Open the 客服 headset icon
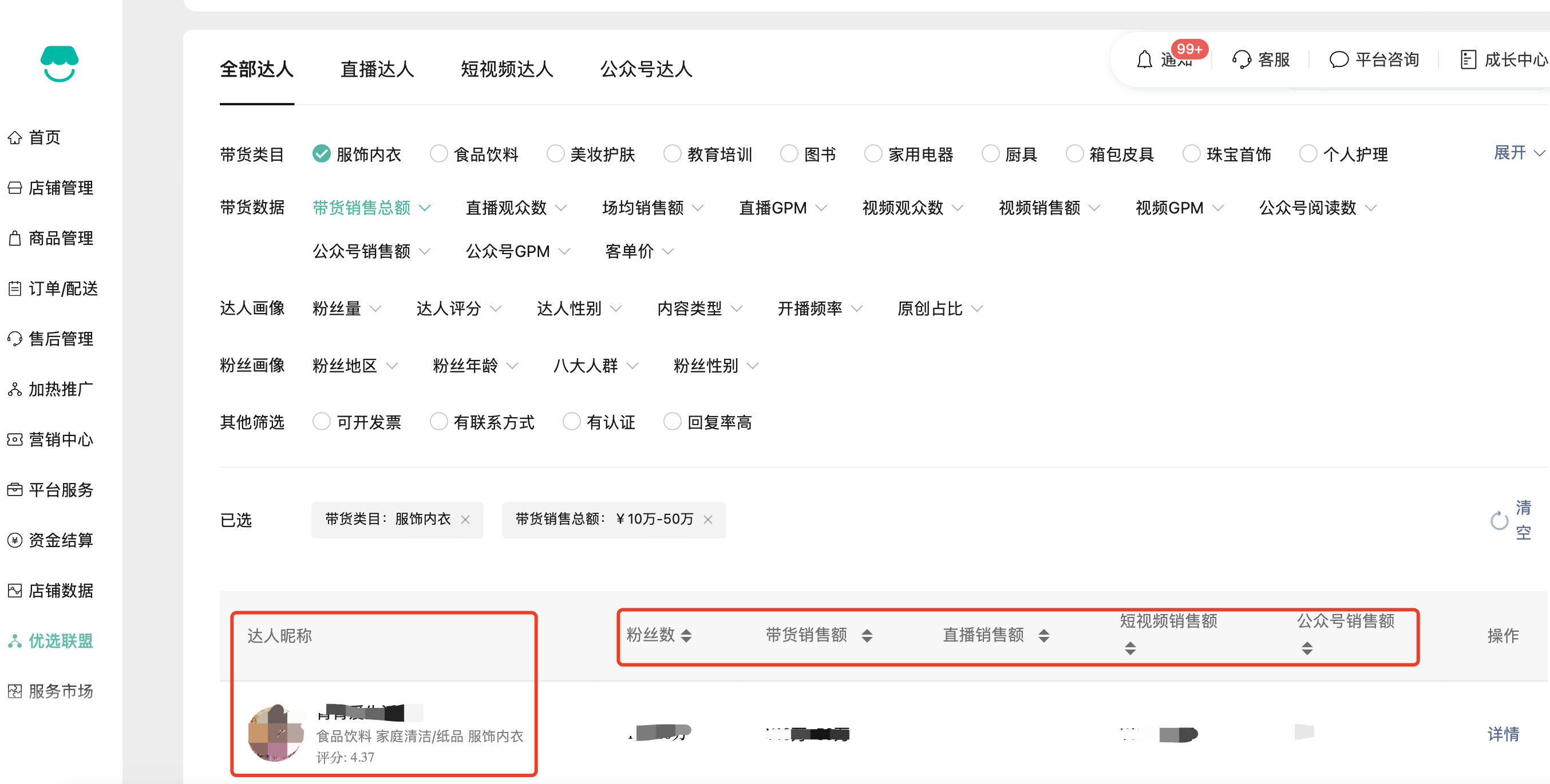 click(x=1241, y=60)
